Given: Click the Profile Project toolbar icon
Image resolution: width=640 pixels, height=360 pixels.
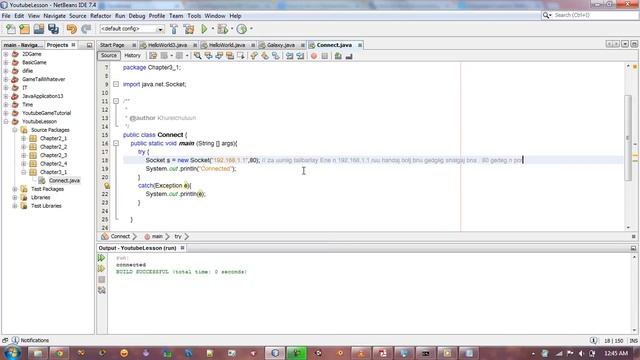Looking at the screenshot, I should [242, 29].
